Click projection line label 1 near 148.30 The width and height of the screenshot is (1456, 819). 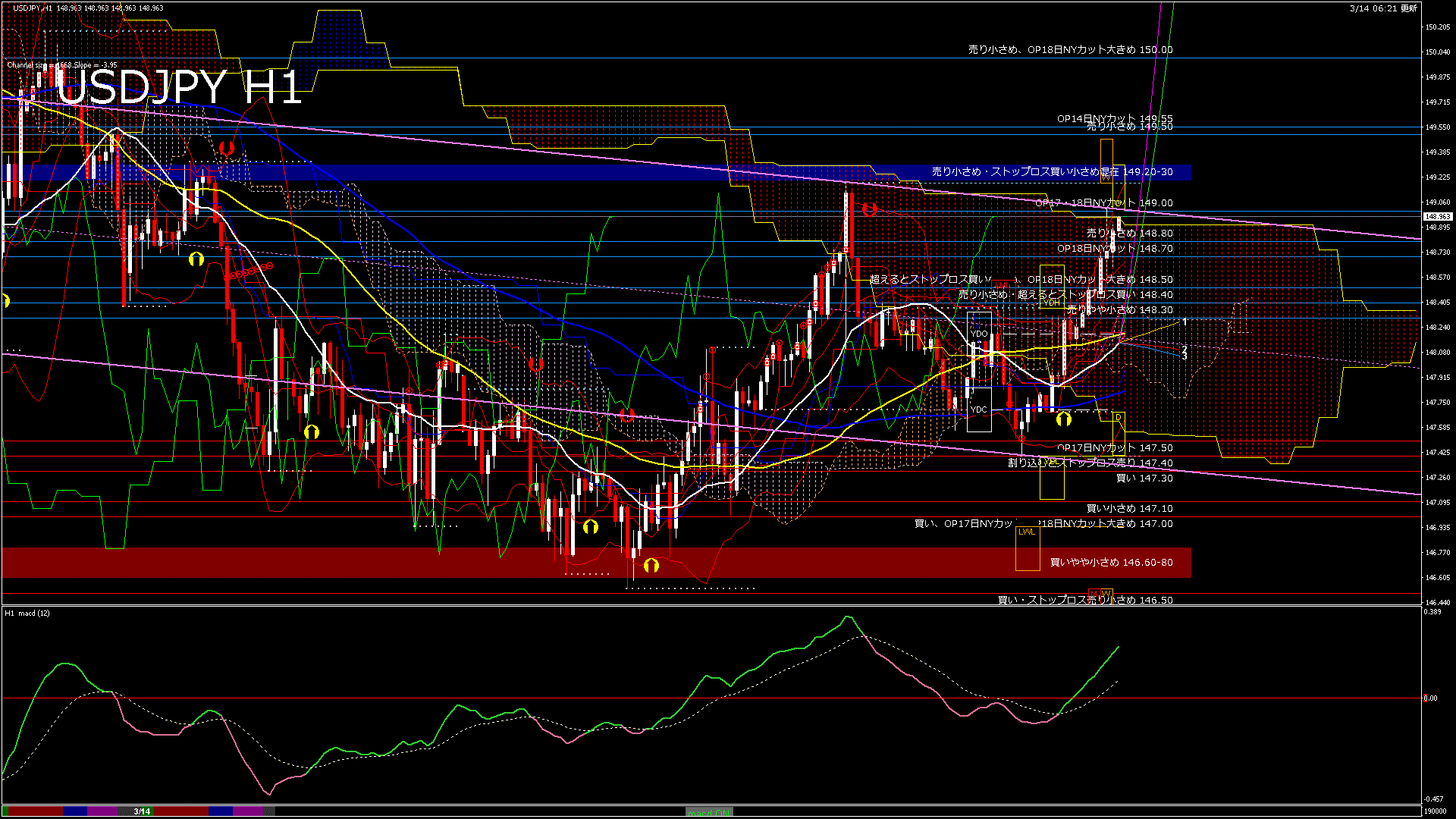coord(1185,322)
